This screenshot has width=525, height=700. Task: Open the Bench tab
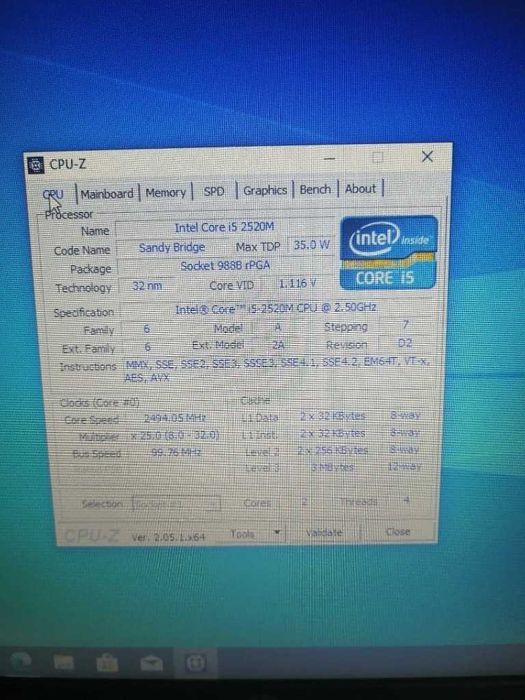pyautogui.click(x=315, y=189)
